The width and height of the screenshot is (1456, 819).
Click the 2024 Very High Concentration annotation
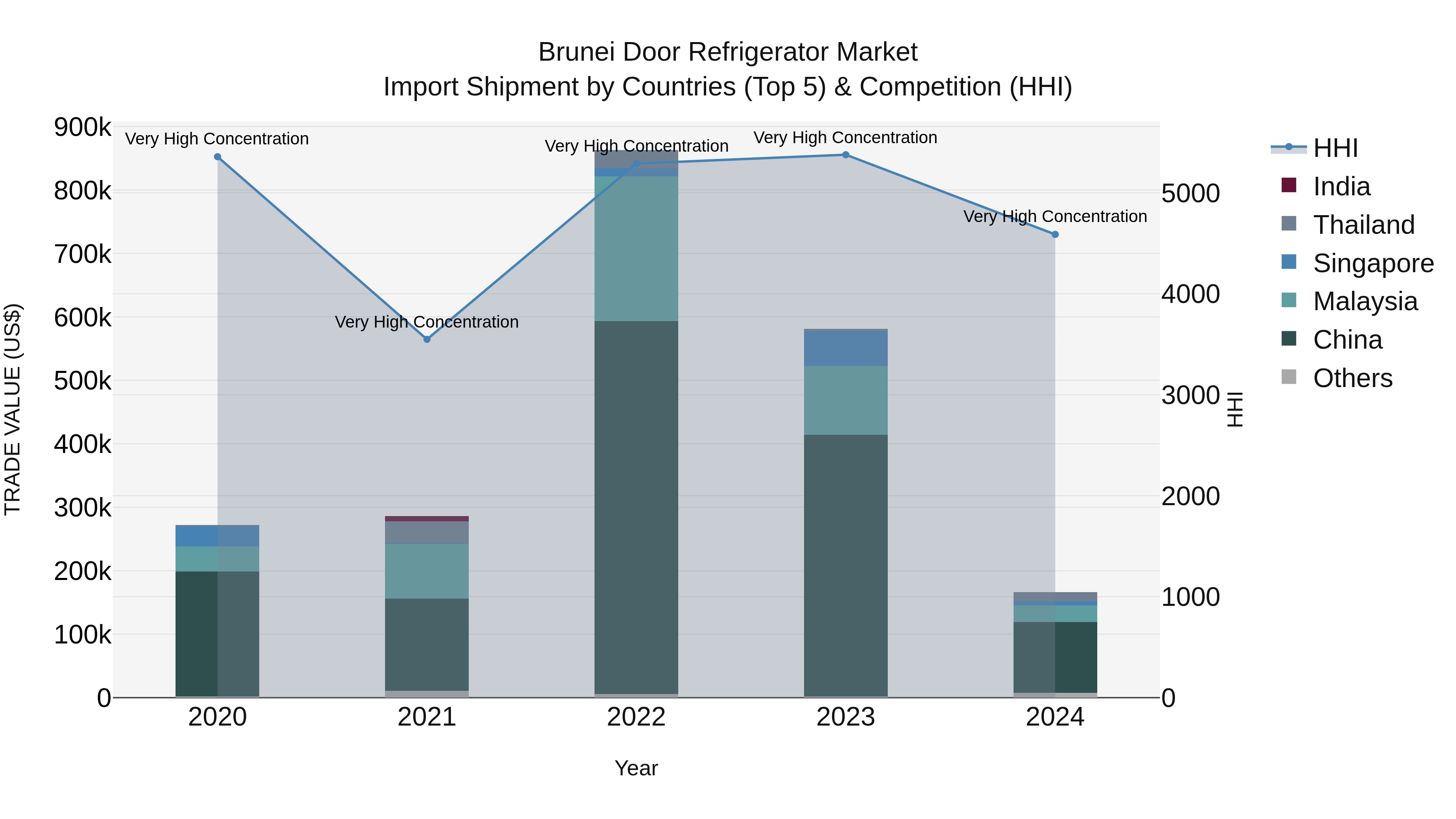1055,216
